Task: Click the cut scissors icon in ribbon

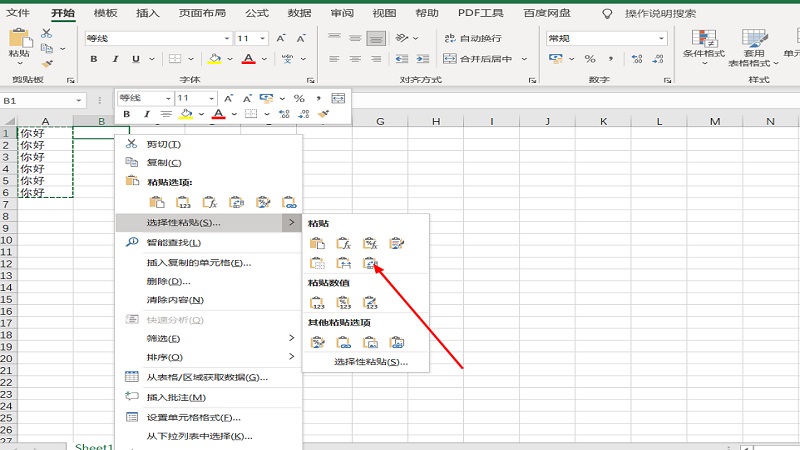Action: click(46, 33)
